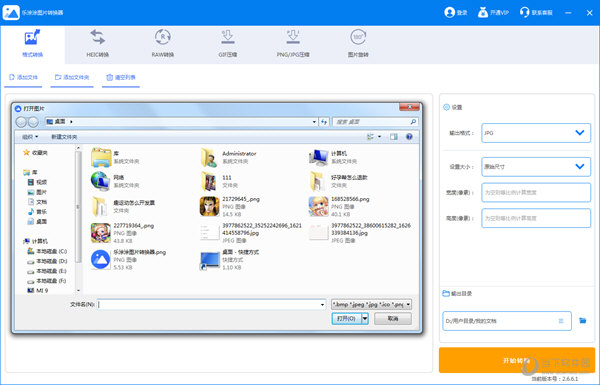This screenshot has height=385, width=600.
Task: Click the 清空列表 clear list button
Action: [x=121, y=78]
